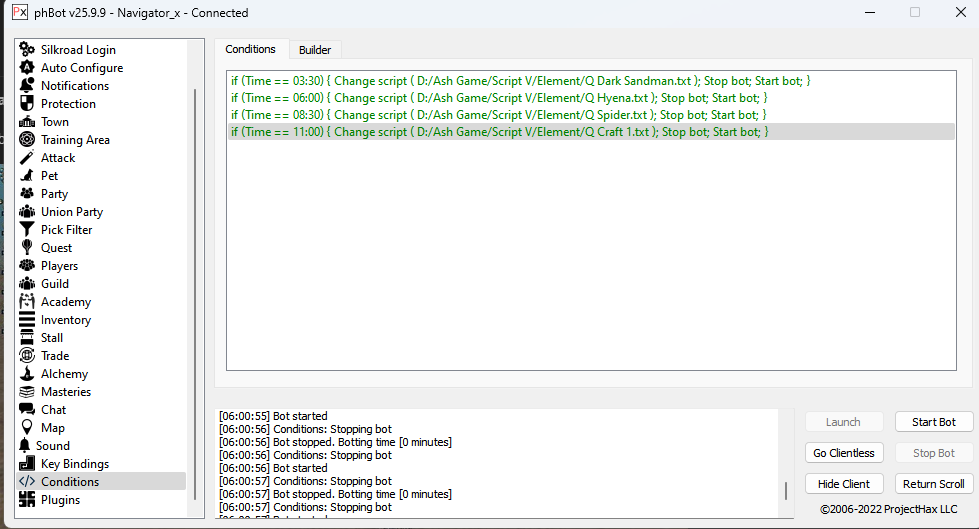
Task: Select the 08:30 Spider script condition
Action: point(499,115)
